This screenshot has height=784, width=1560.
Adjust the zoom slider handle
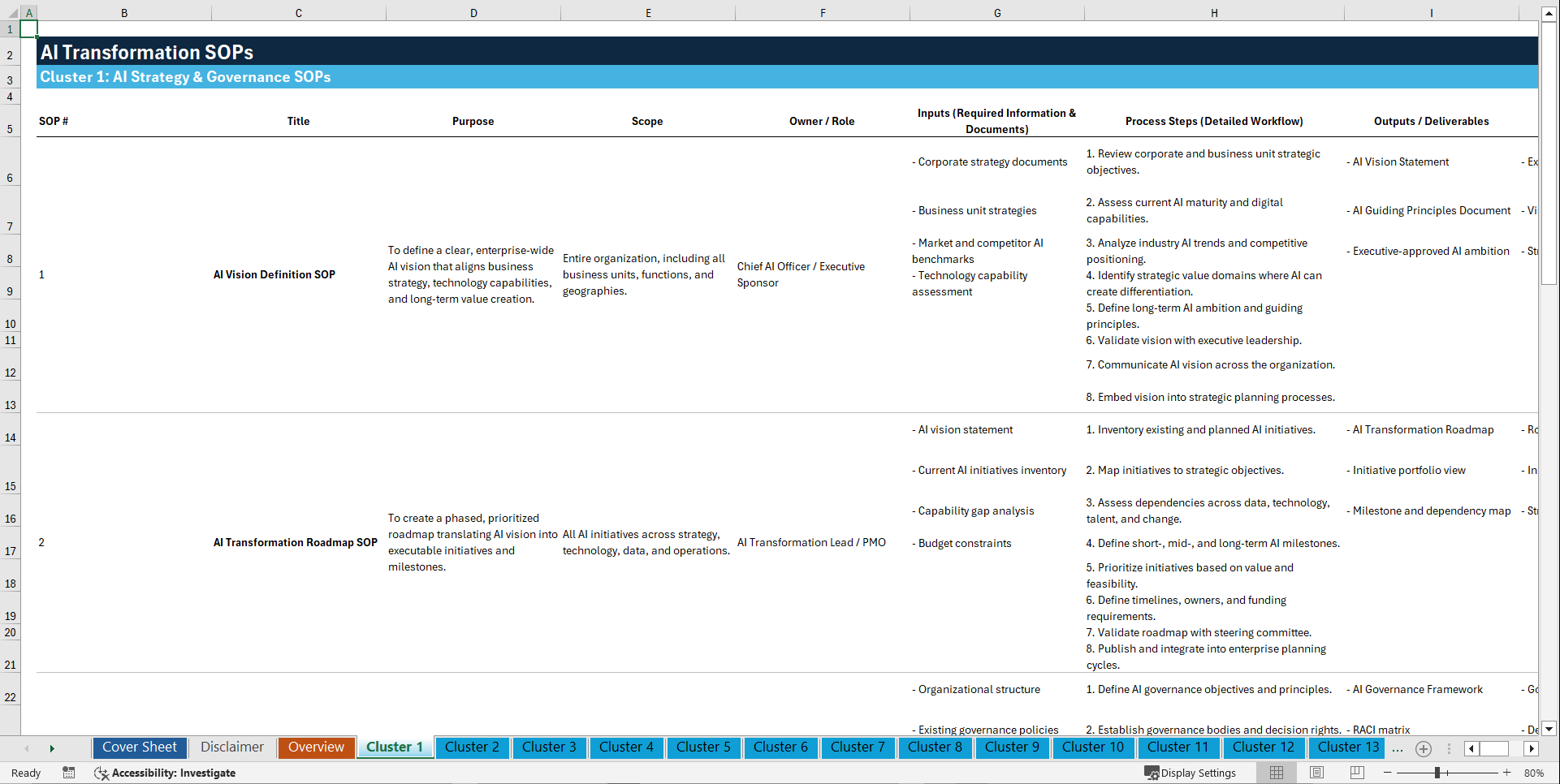pos(1437,773)
